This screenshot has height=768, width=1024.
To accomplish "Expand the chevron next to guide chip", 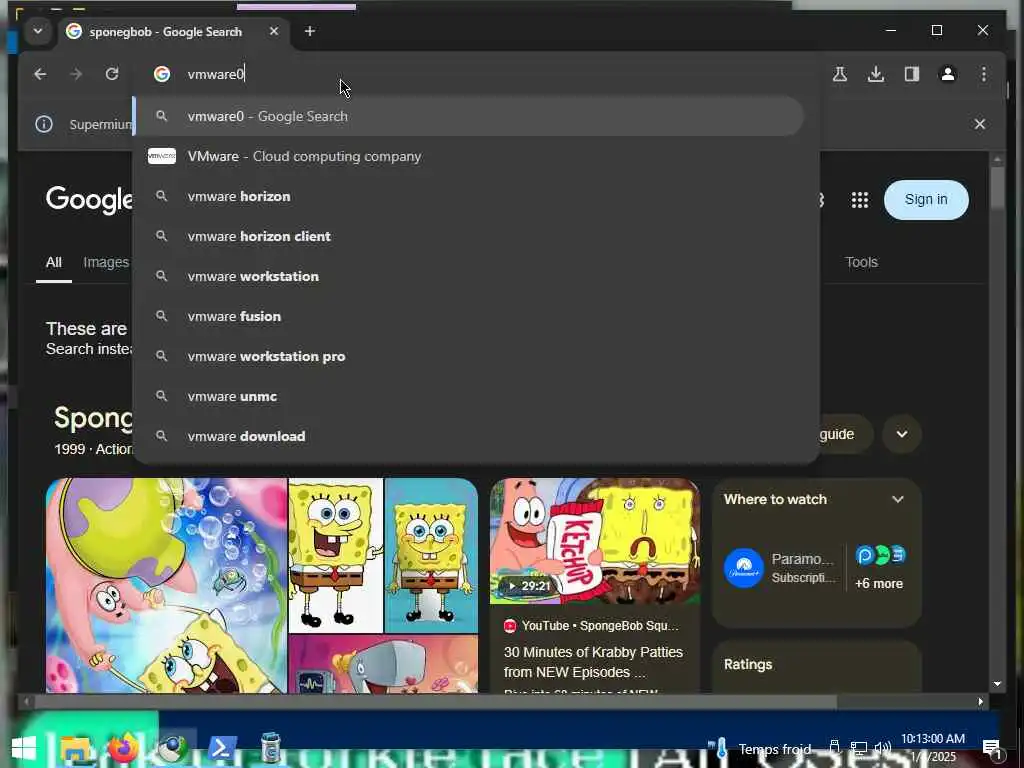I will pos(901,434).
